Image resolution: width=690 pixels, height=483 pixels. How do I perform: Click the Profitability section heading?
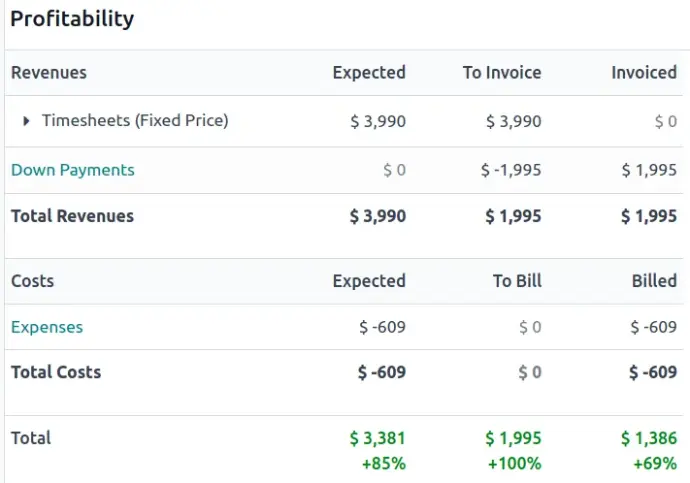coord(72,19)
